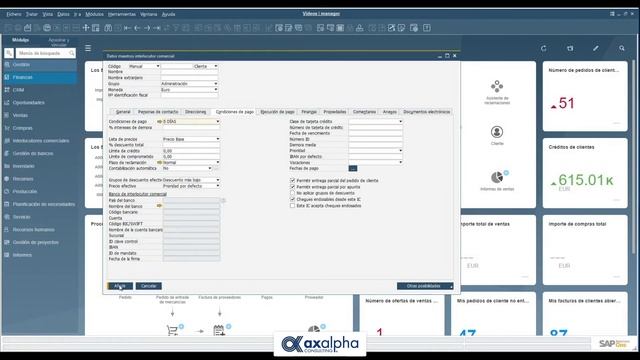This screenshot has width=640, height=360.
Task: Open the Herramientas menu
Action: pos(122,14)
